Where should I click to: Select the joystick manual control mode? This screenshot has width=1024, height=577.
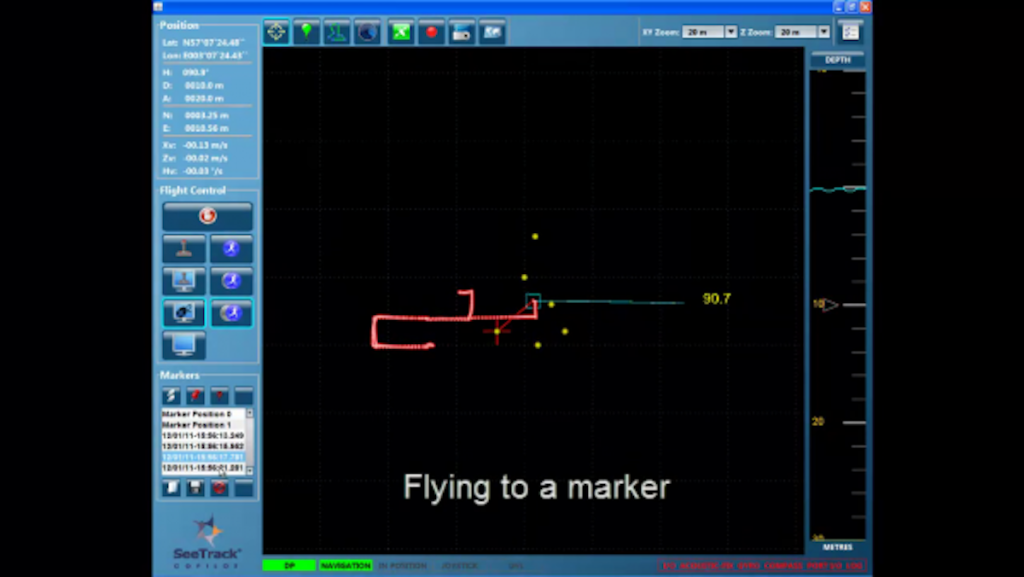click(x=184, y=249)
